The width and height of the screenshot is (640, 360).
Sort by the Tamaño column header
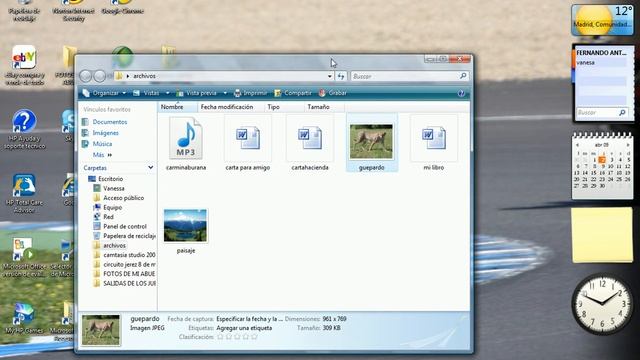(x=324, y=107)
